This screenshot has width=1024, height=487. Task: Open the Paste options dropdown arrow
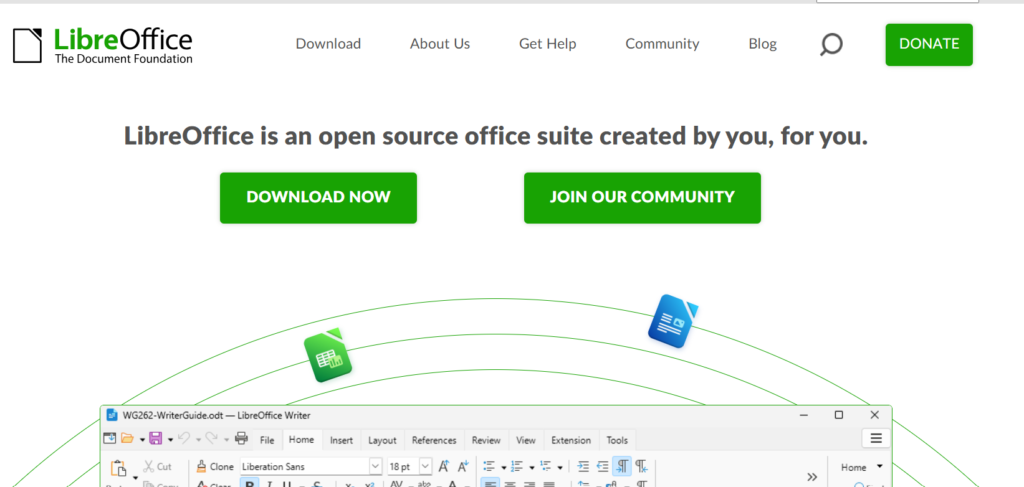135,478
